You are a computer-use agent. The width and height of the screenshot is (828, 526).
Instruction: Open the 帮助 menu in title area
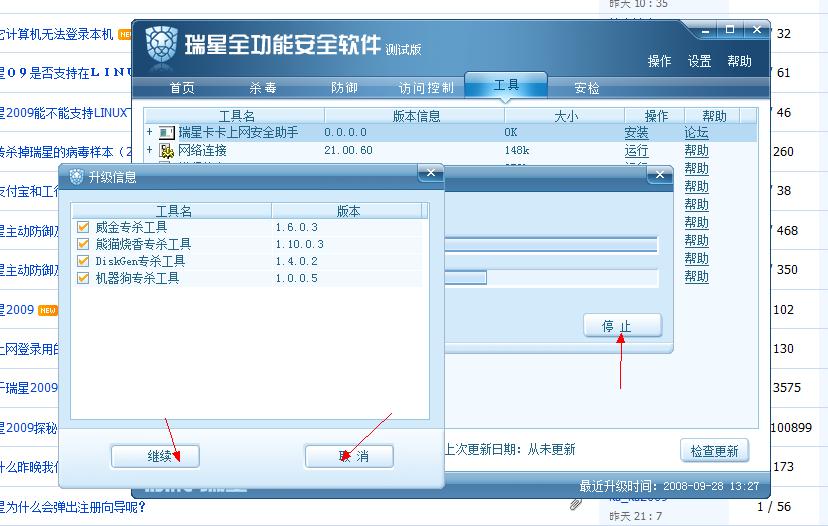point(739,61)
